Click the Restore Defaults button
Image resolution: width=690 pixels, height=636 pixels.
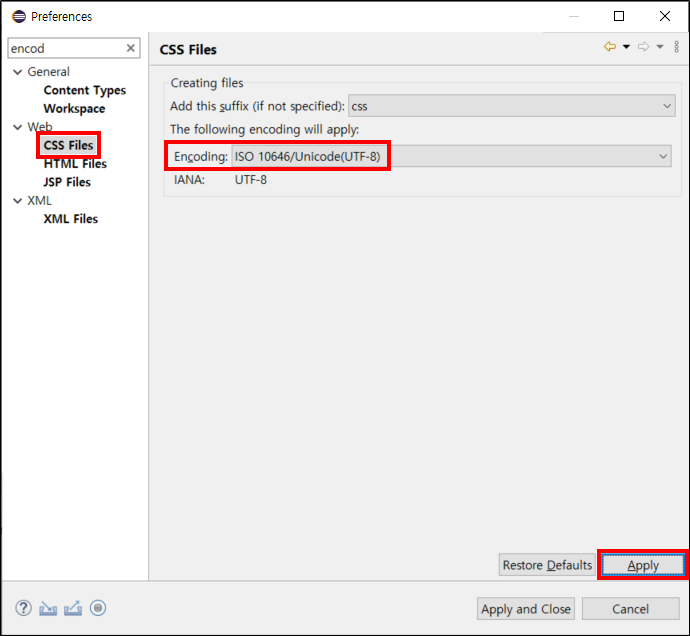pyautogui.click(x=547, y=565)
